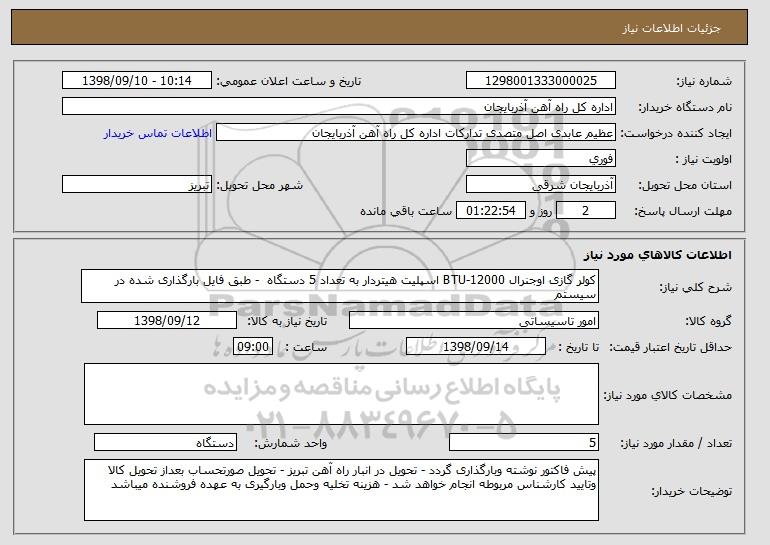770x545 pixels.
Task: Click the label نام دستگاه خریدار
Action: click(x=685, y=108)
